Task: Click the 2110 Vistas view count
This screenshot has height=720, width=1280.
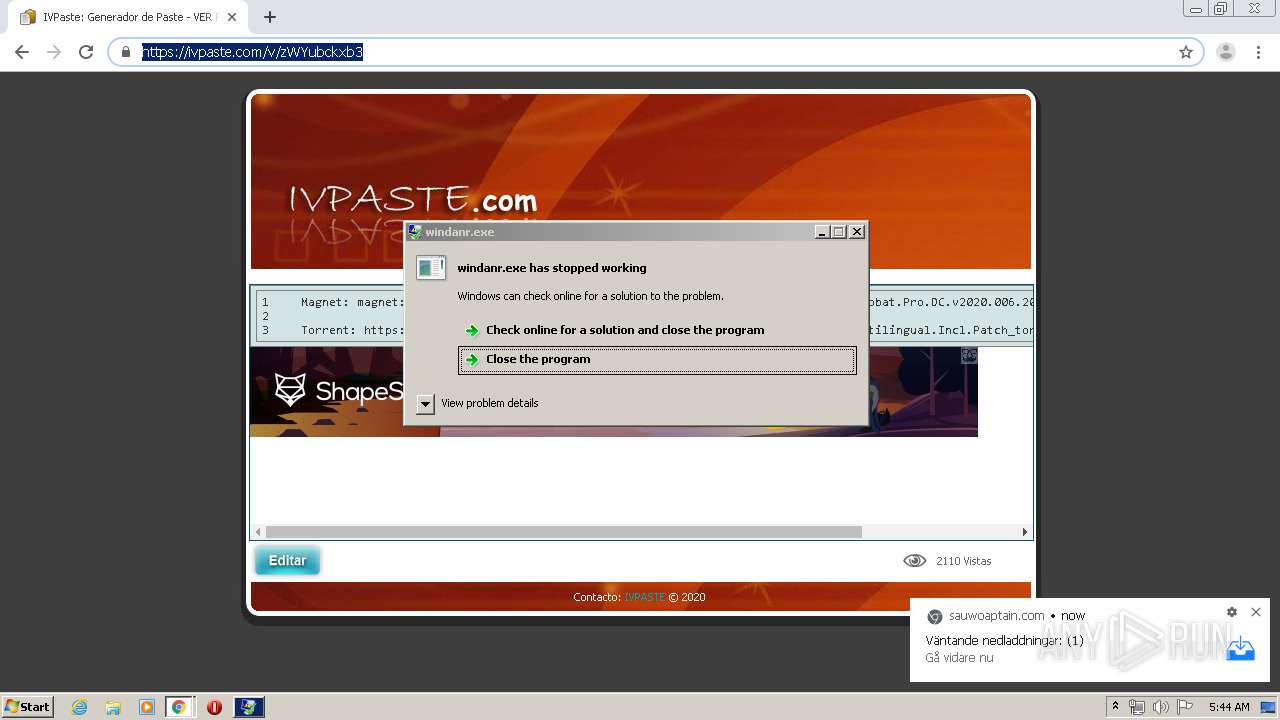Action: point(964,561)
